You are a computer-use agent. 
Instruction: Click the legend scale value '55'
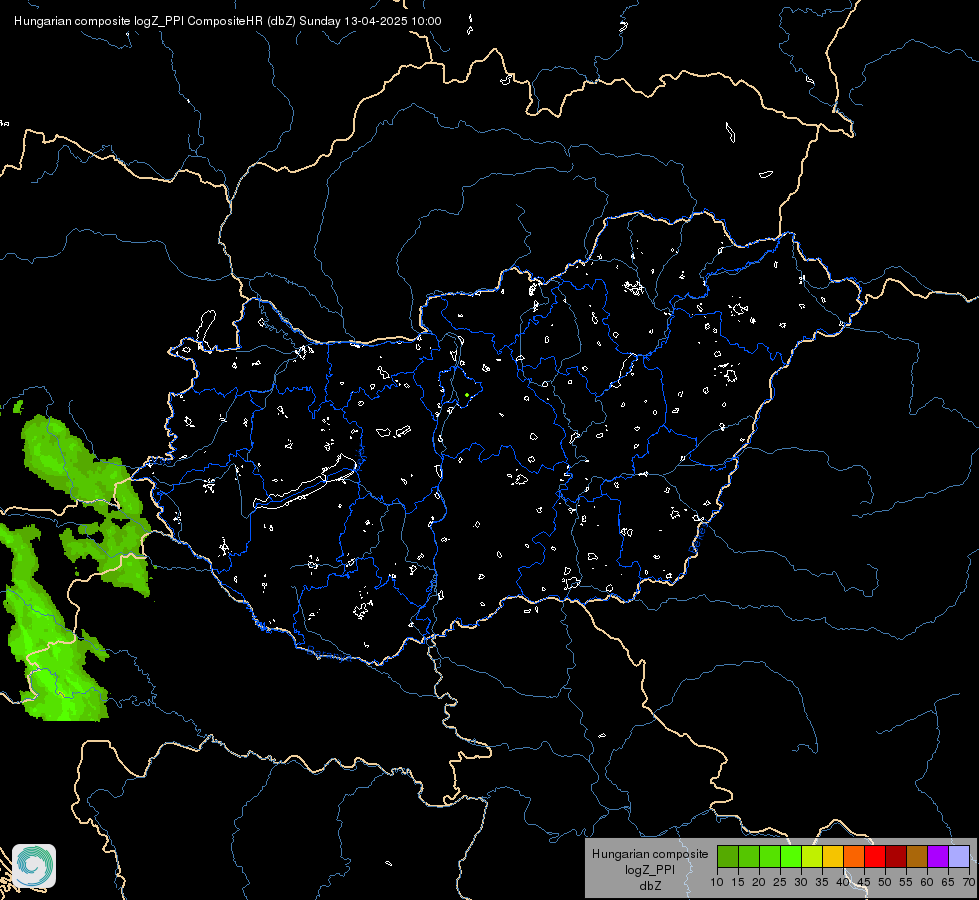[906, 882]
